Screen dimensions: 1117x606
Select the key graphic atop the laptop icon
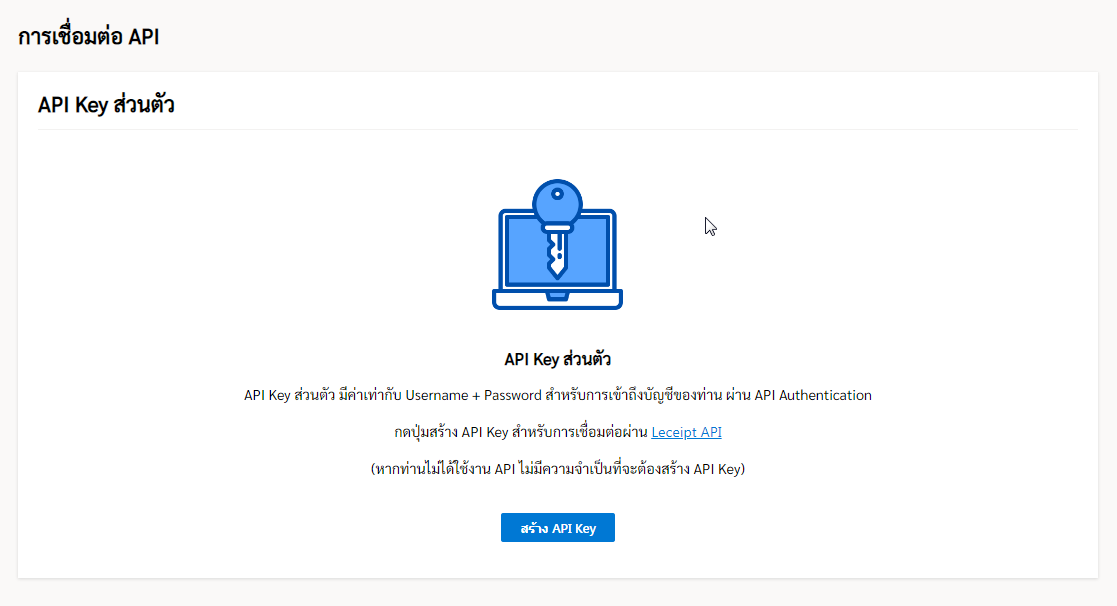tap(557, 200)
